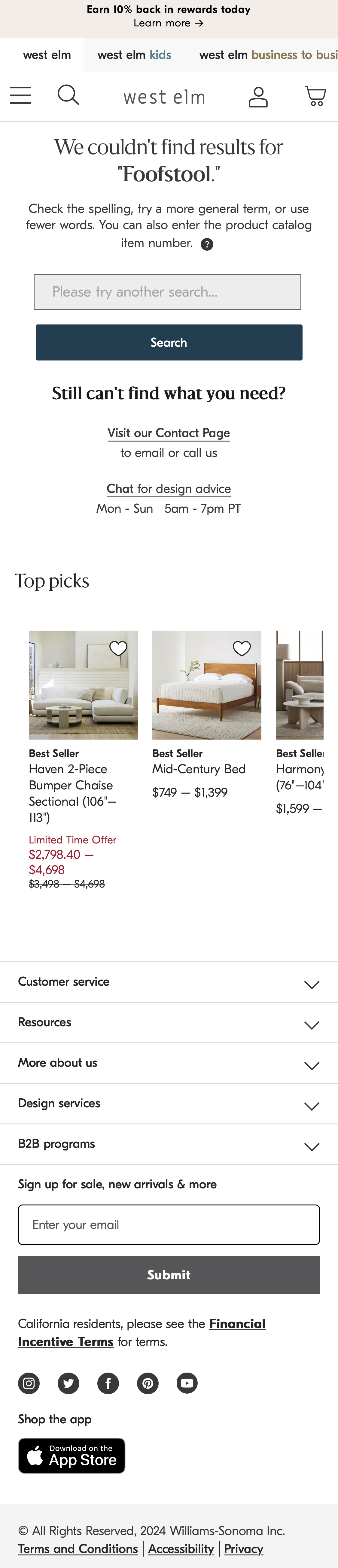This screenshot has height=1568, width=338.
Task: Click the Enter your email field
Action: pyautogui.click(x=169, y=1225)
